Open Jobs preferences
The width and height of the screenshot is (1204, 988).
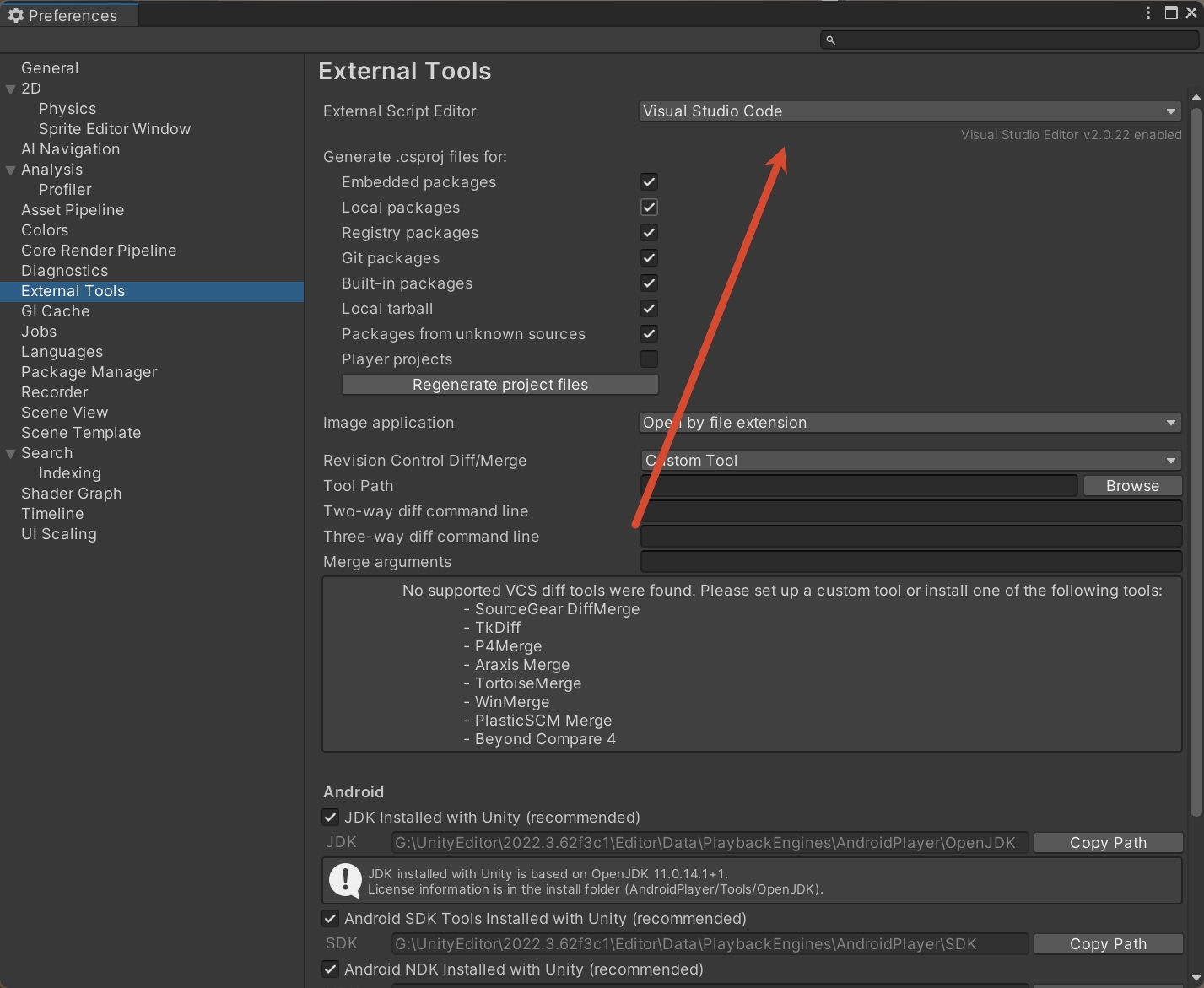point(39,332)
